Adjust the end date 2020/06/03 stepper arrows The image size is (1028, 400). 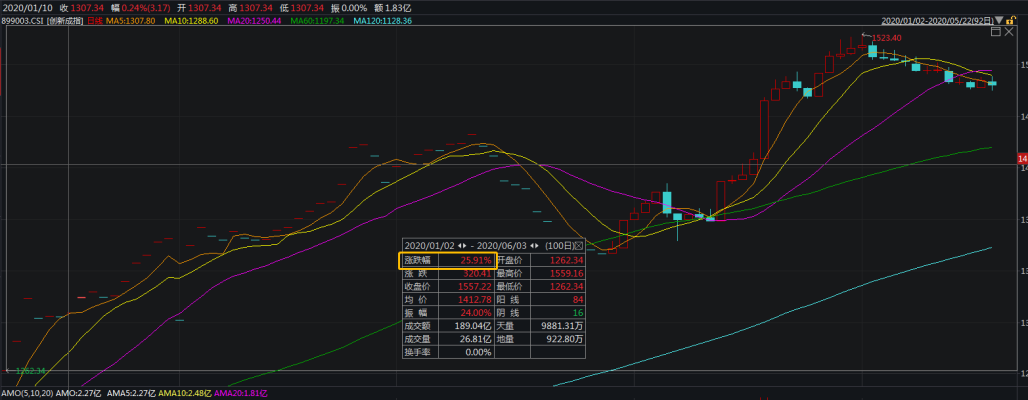pos(534,245)
